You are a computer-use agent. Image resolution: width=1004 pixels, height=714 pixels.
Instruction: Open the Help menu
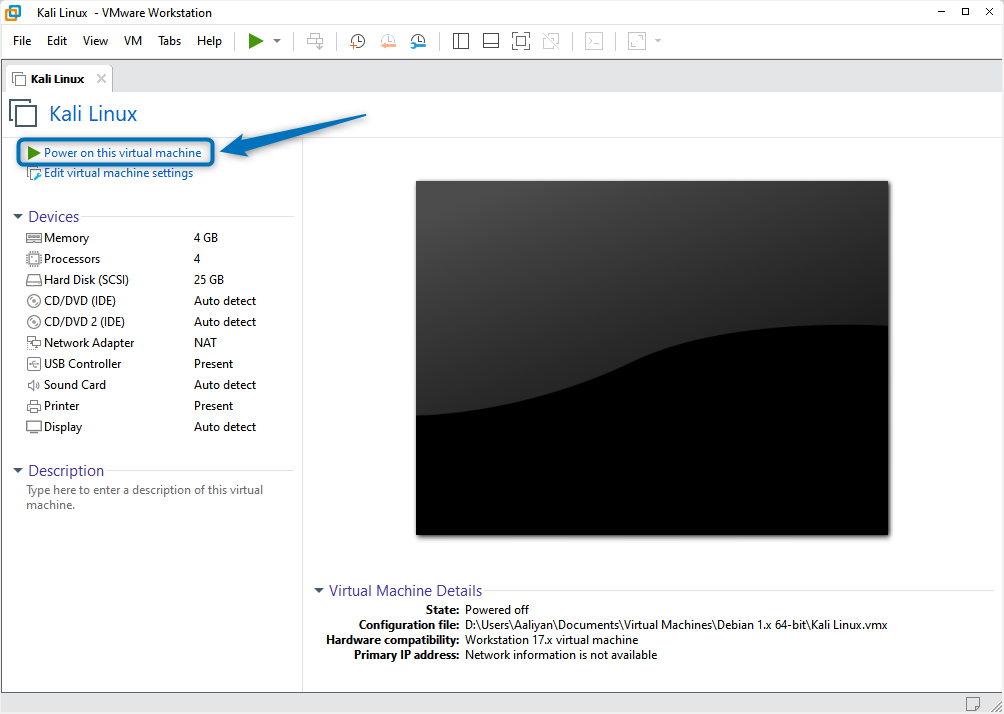[209, 41]
